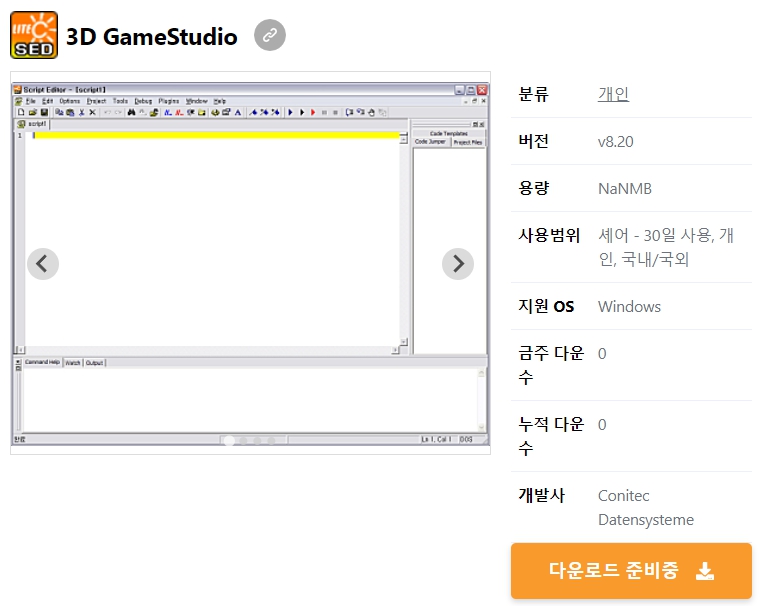
Task: Select the fourth carousel dot indicator
Action: coord(271,441)
